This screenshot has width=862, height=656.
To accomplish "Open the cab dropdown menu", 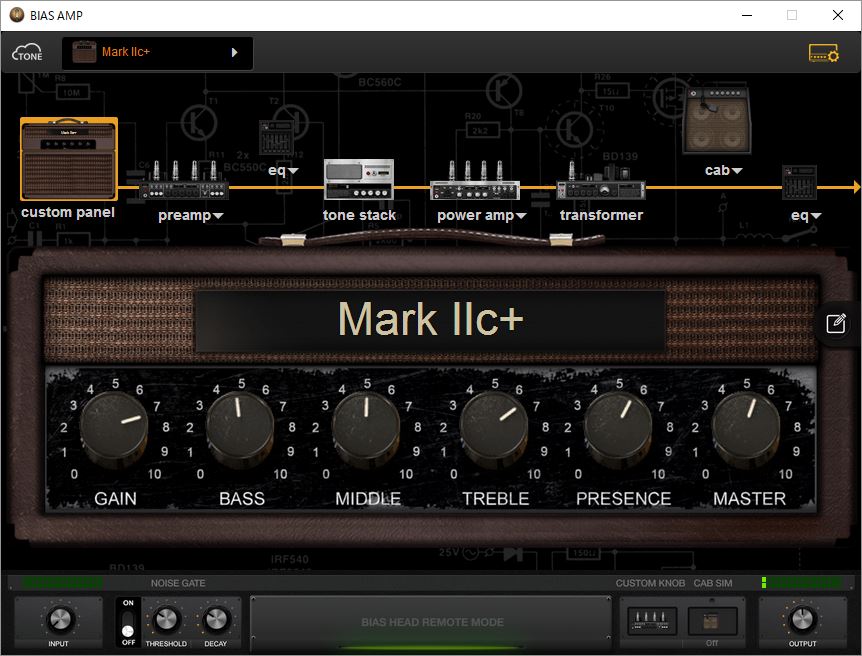I will tap(737, 171).
